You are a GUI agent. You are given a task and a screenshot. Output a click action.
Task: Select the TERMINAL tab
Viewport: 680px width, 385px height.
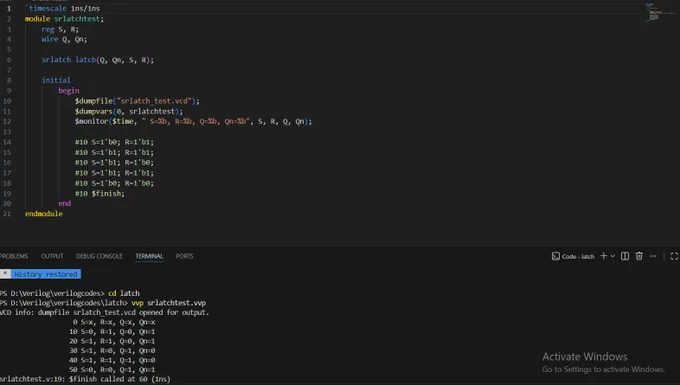[x=149, y=256]
